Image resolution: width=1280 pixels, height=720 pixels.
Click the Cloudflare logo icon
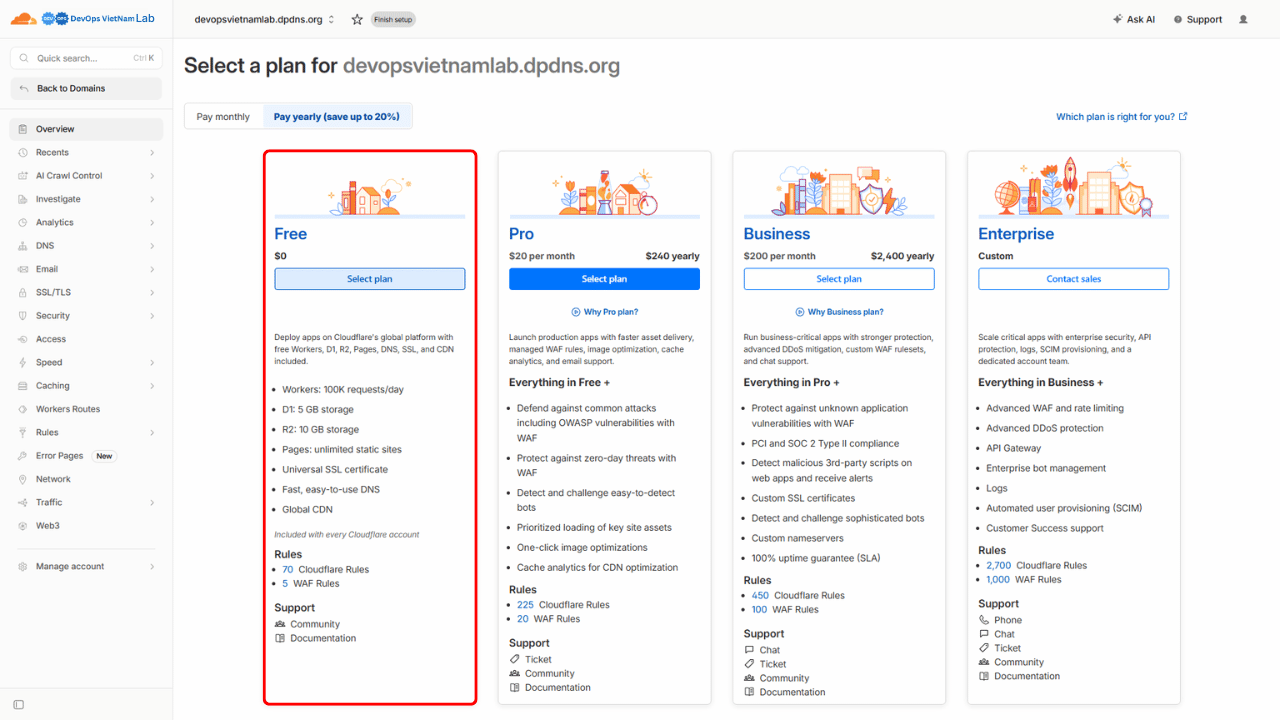pyautogui.click(x=24, y=18)
